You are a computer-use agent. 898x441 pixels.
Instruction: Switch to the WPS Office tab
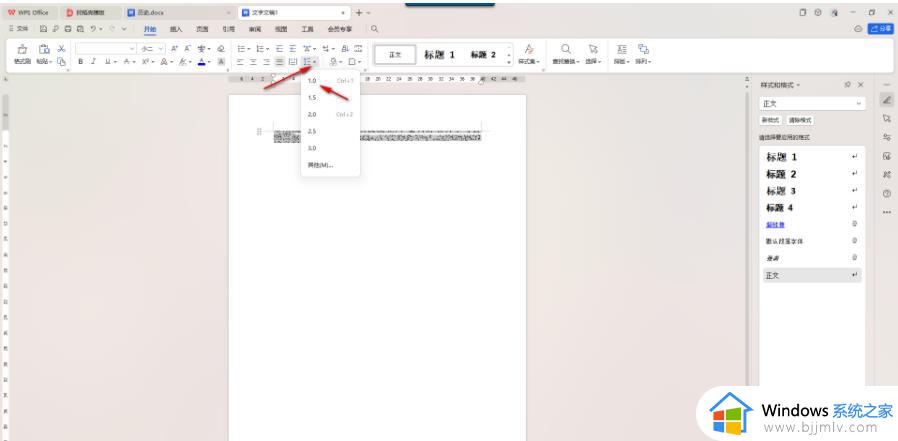click(29, 13)
